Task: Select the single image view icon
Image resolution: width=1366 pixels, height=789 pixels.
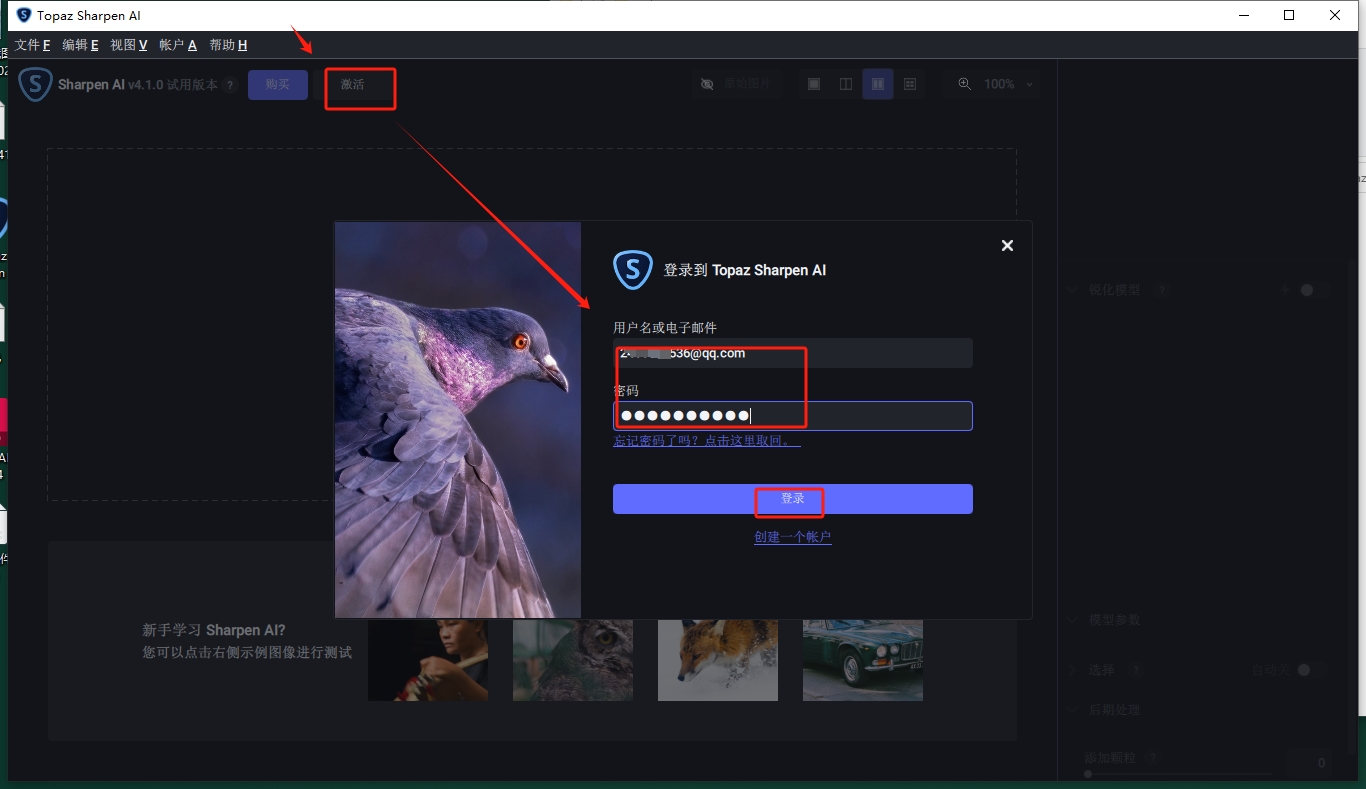Action: click(x=814, y=84)
